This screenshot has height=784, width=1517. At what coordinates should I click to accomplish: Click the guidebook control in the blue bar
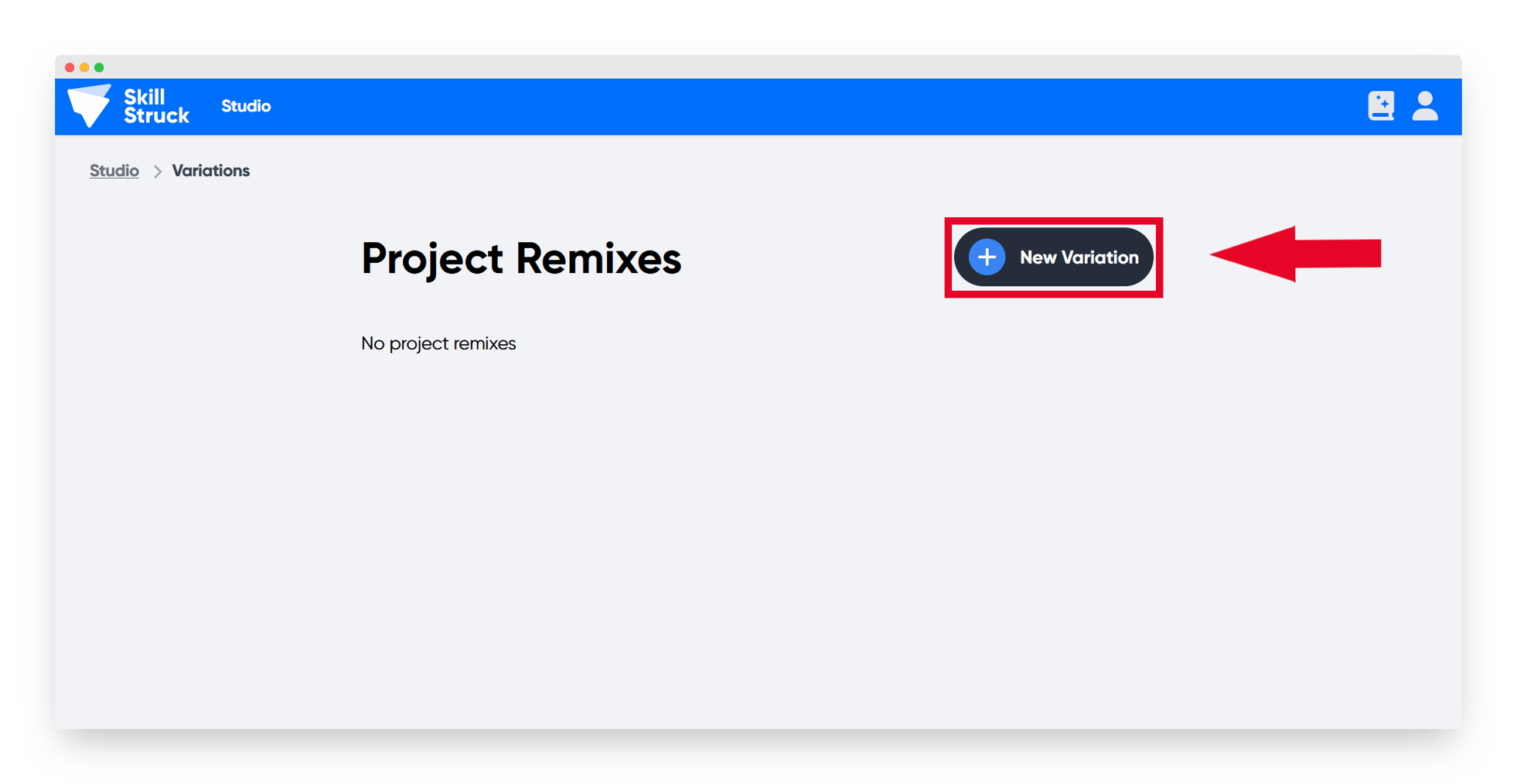pyautogui.click(x=1381, y=106)
